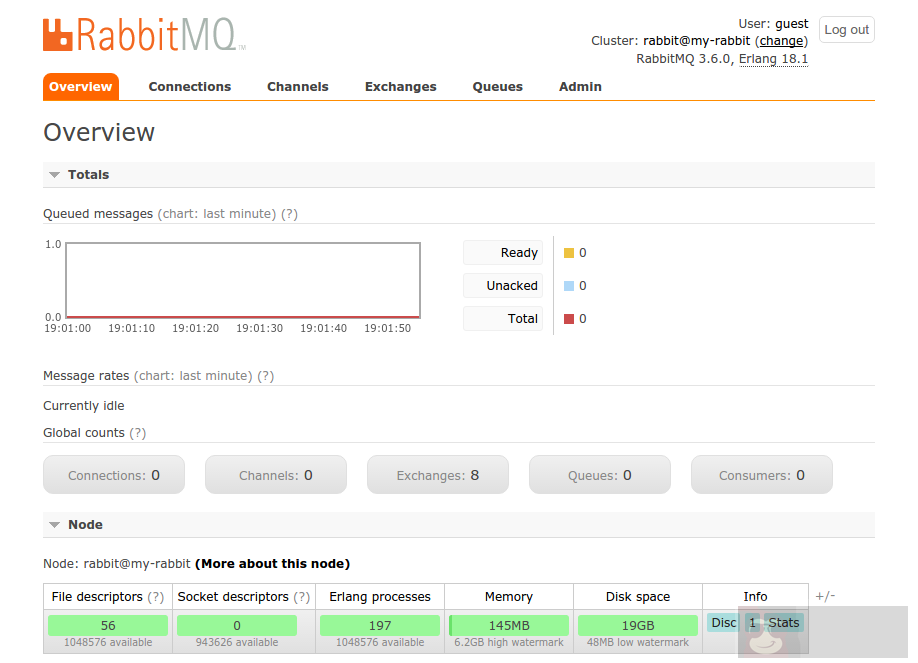This screenshot has width=918, height=663.
Task: Click the Exchanges: 8 count box
Action: click(x=437, y=474)
